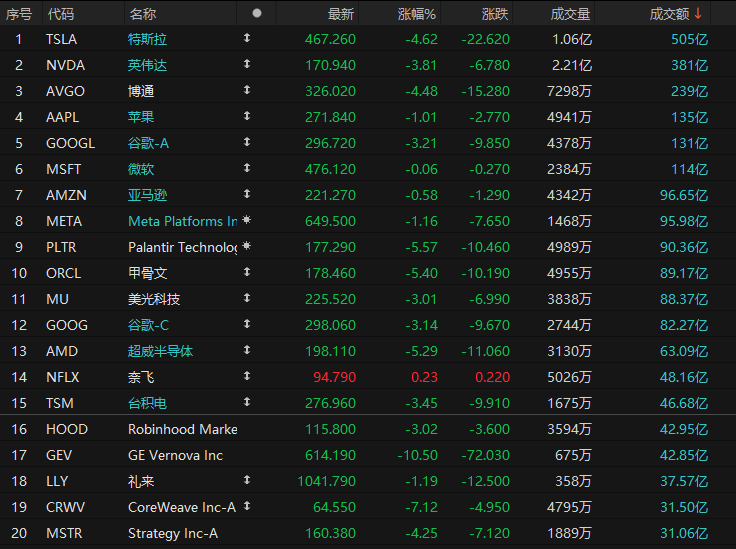The width and height of the screenshot is (736, 549).
Task: Select the 美光科技 name cell
Action: pos(154,299)
